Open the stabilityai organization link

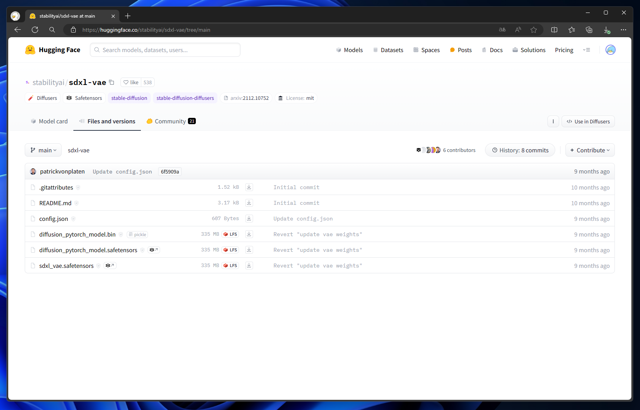click(x=48, y=82)
